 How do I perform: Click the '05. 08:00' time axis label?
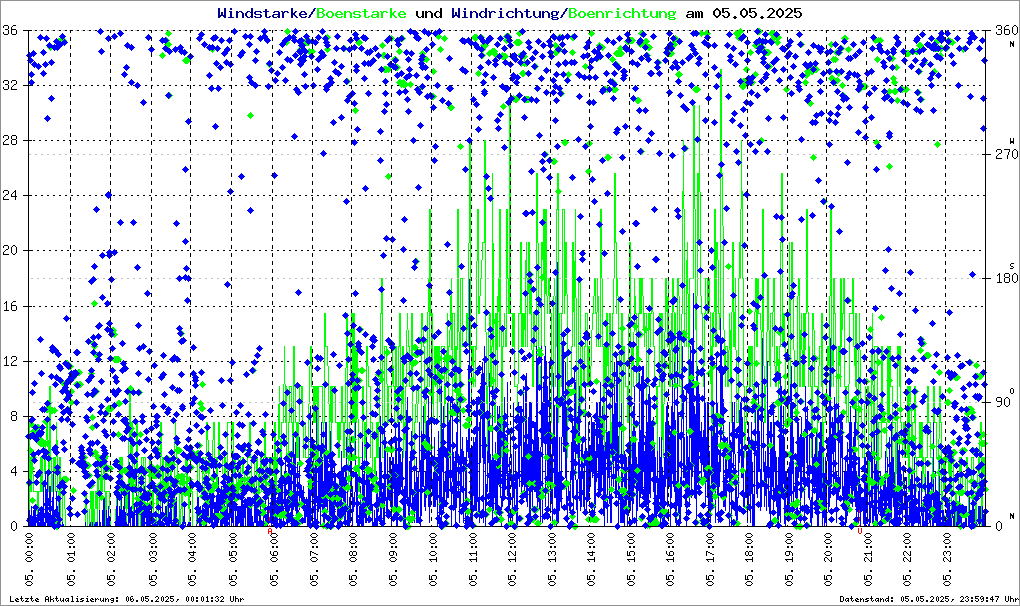point(353,558)
